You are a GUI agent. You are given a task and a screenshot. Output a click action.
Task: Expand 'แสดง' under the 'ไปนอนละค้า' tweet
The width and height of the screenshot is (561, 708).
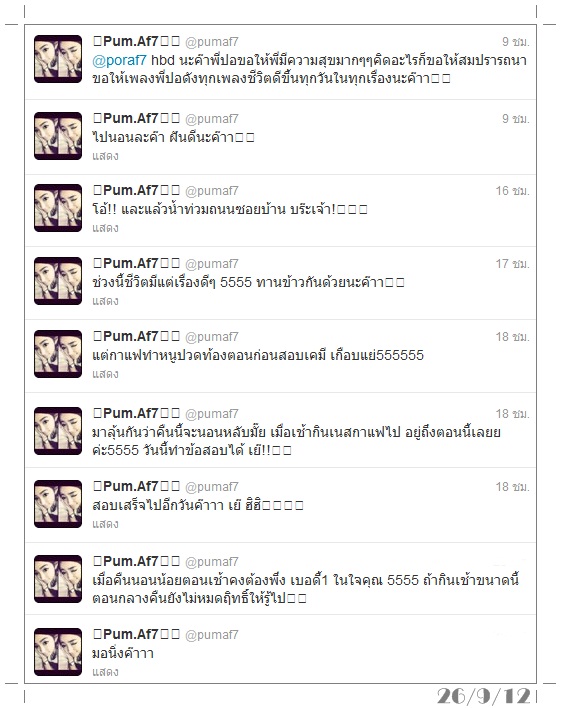point(105,156)
